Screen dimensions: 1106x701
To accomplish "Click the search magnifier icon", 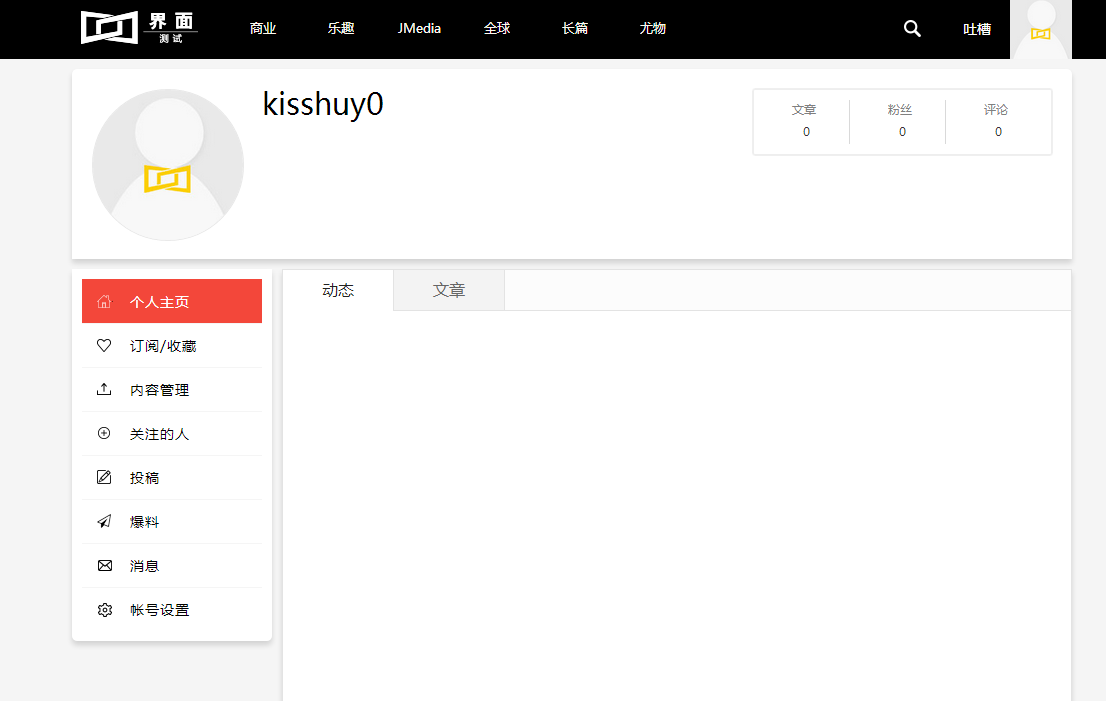I will coord(912,29).
